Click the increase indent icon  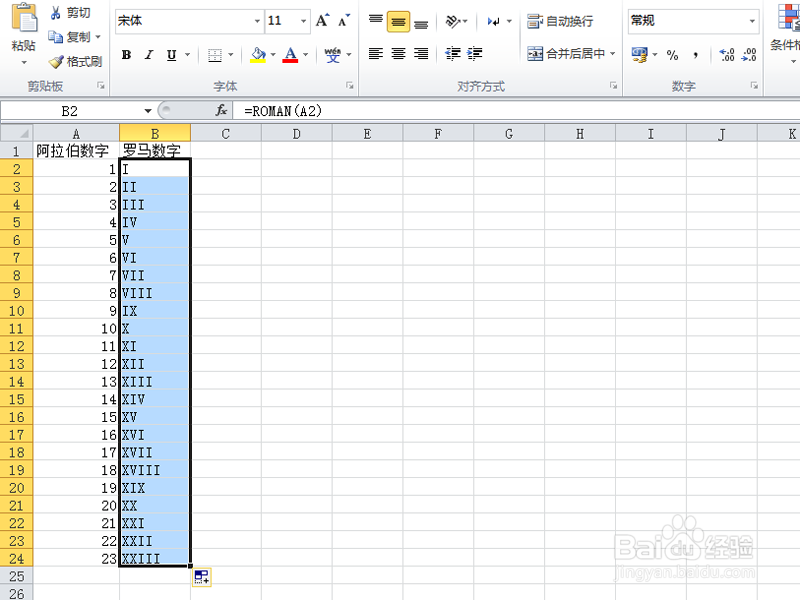pos(474,54)
